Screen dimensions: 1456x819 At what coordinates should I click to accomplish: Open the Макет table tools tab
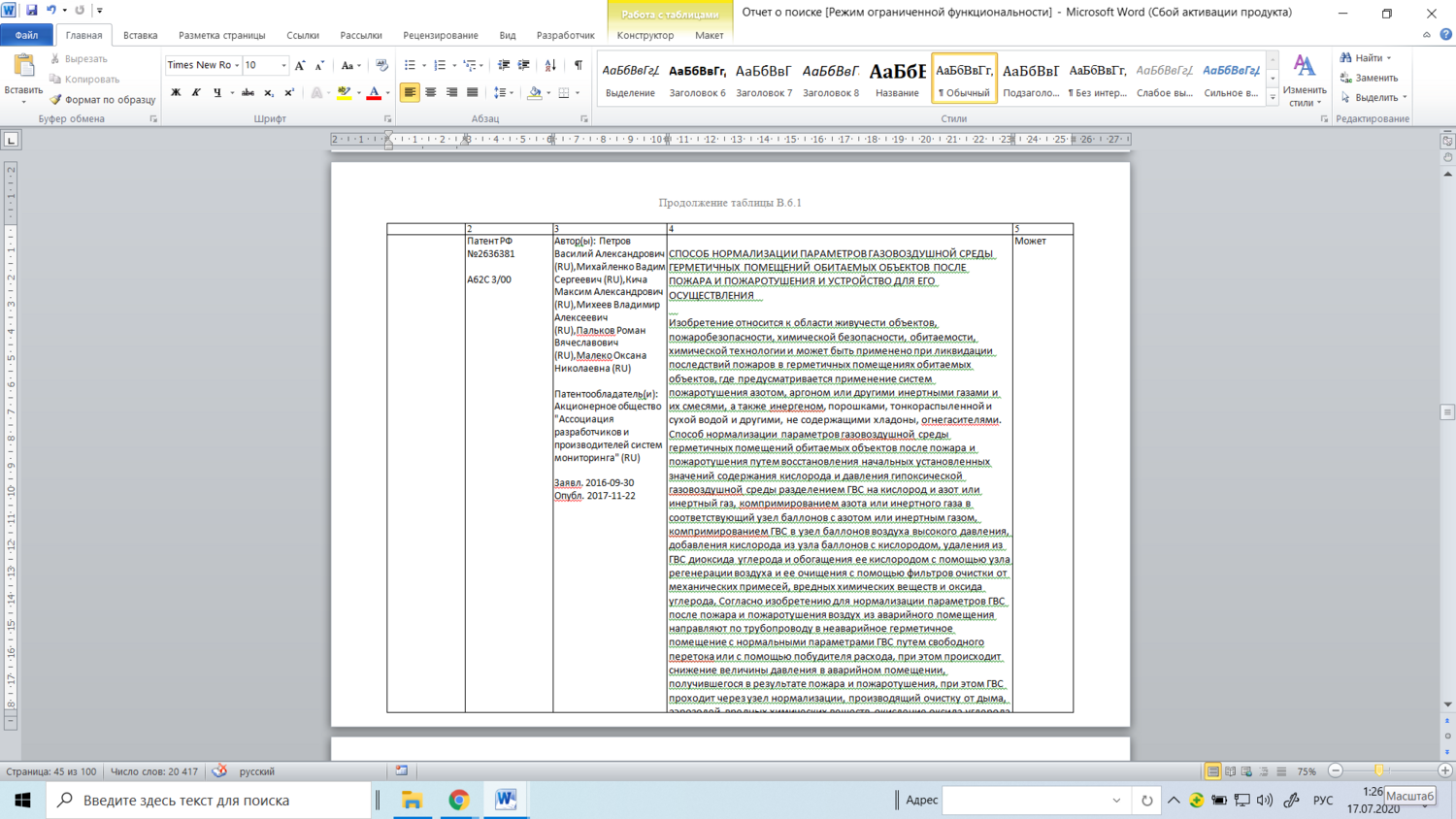[x=710, y=35]
